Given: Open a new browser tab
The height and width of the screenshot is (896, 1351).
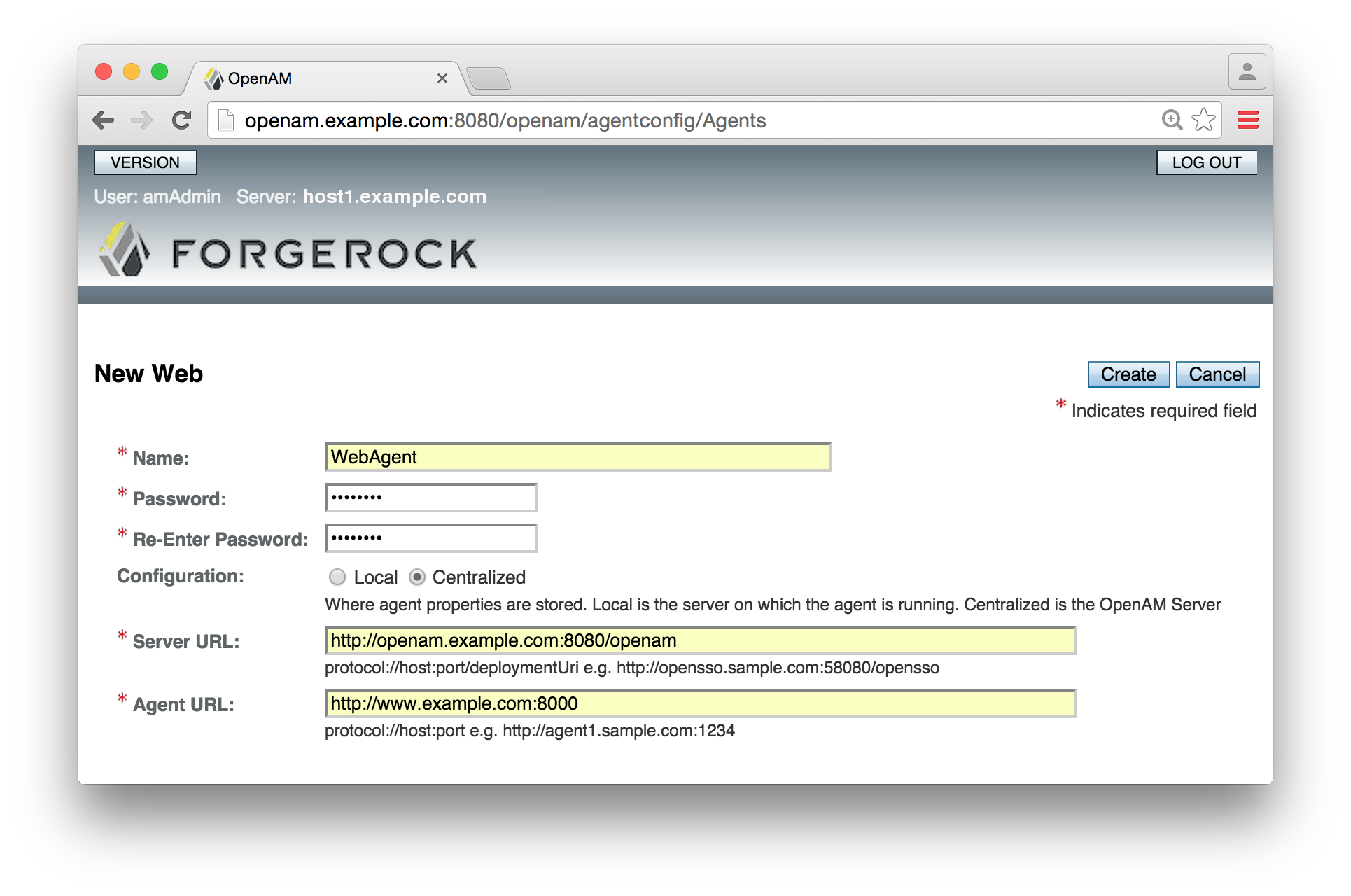Looking at the screenshot, I should [489, 78].
